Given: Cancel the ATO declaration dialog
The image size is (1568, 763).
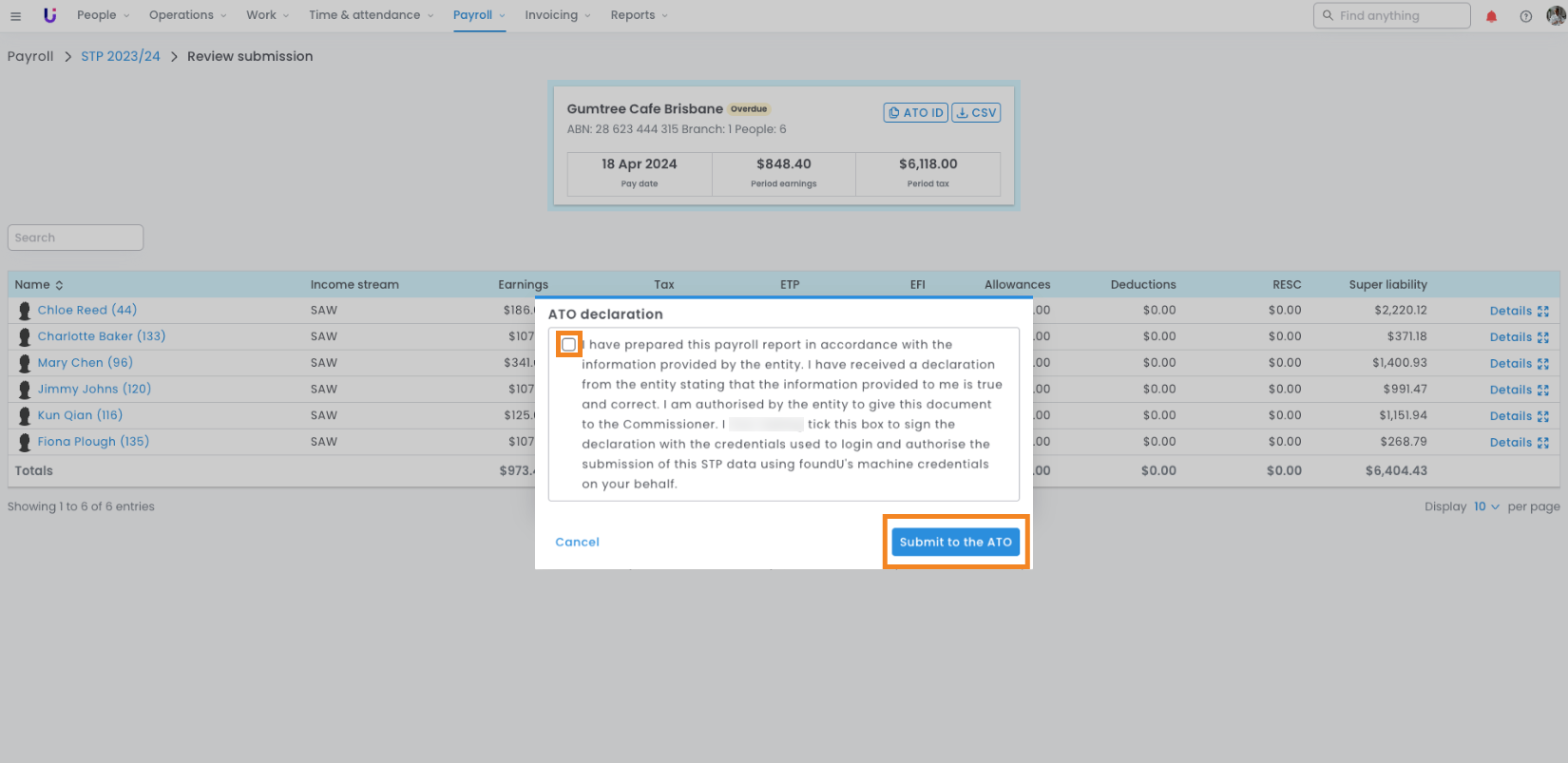Looking at the screenshot, I should click(577, 542).
